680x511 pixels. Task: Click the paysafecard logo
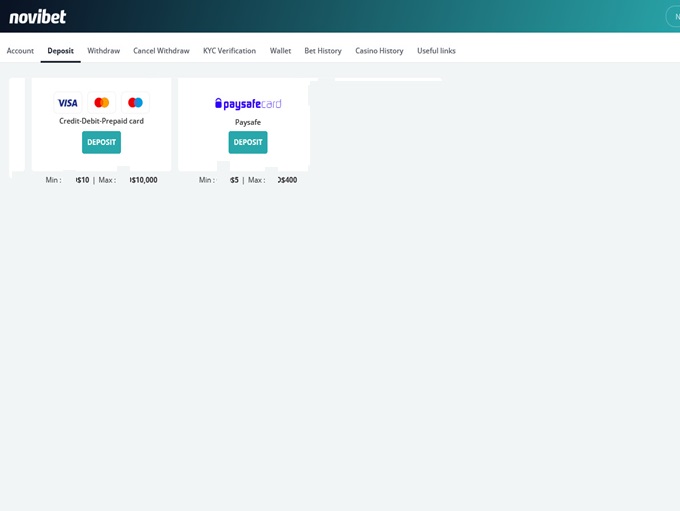pyautogui.click(x=248, y=104)
